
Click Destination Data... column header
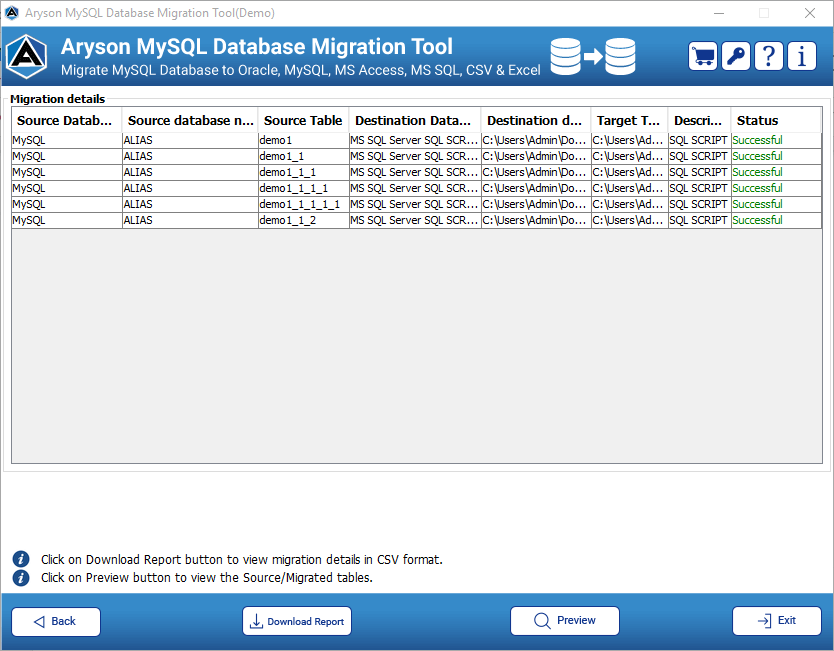(x=414, y=120)
